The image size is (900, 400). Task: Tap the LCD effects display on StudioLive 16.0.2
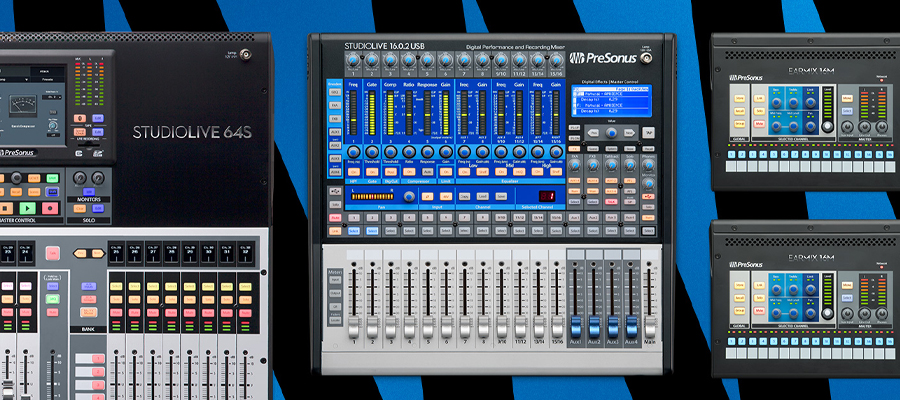click(x=611, y=101)
